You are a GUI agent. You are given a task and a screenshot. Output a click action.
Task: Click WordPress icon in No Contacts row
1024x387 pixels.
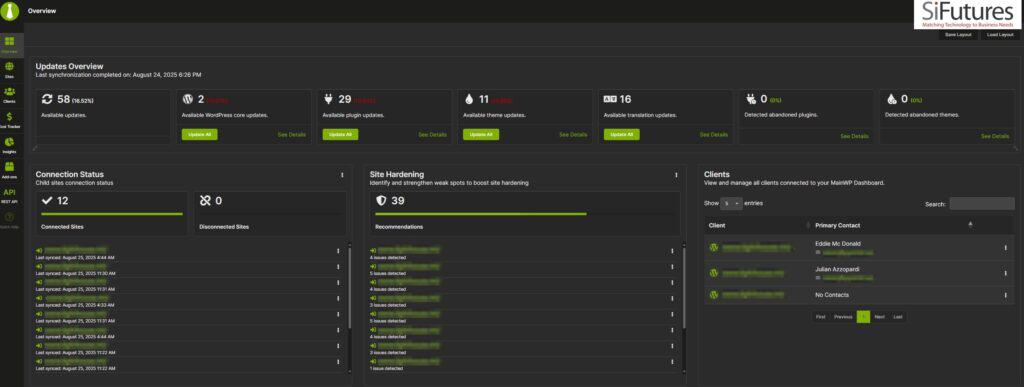pyautogui.click(x=714, y=294)
